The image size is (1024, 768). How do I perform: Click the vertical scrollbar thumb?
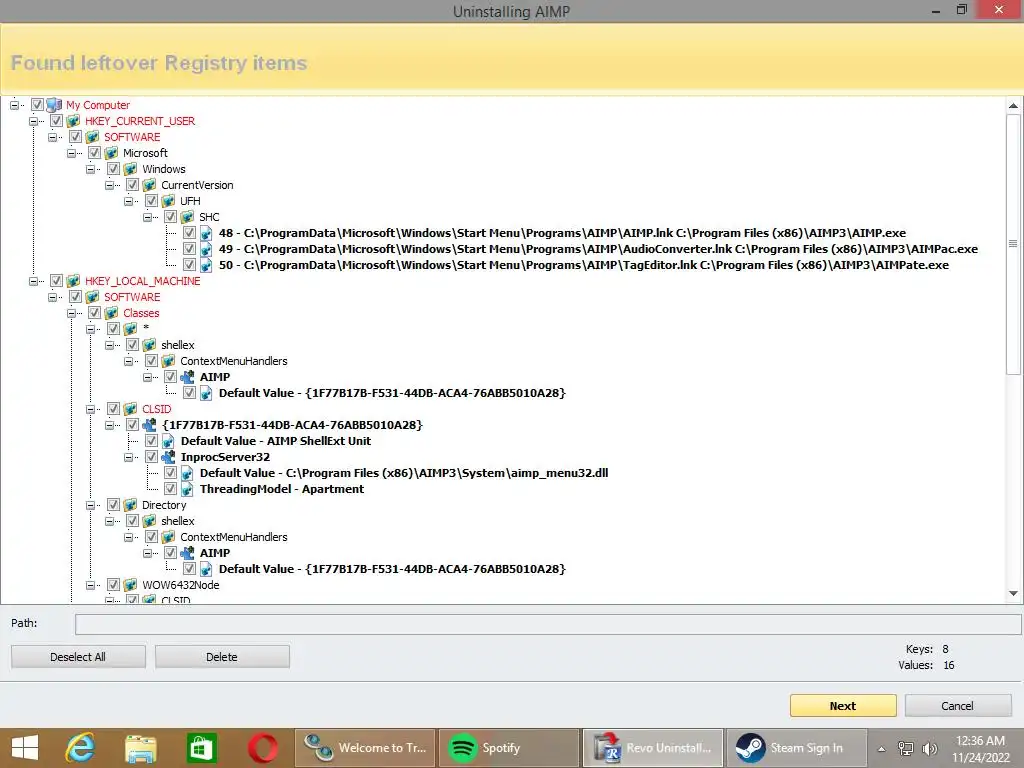1014,244
